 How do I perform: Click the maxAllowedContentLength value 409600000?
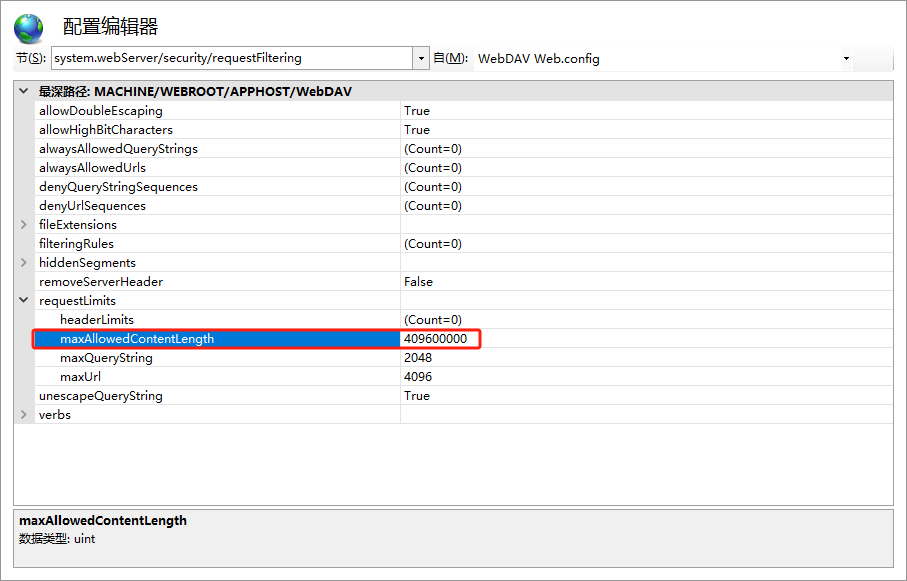pos(435,339)
